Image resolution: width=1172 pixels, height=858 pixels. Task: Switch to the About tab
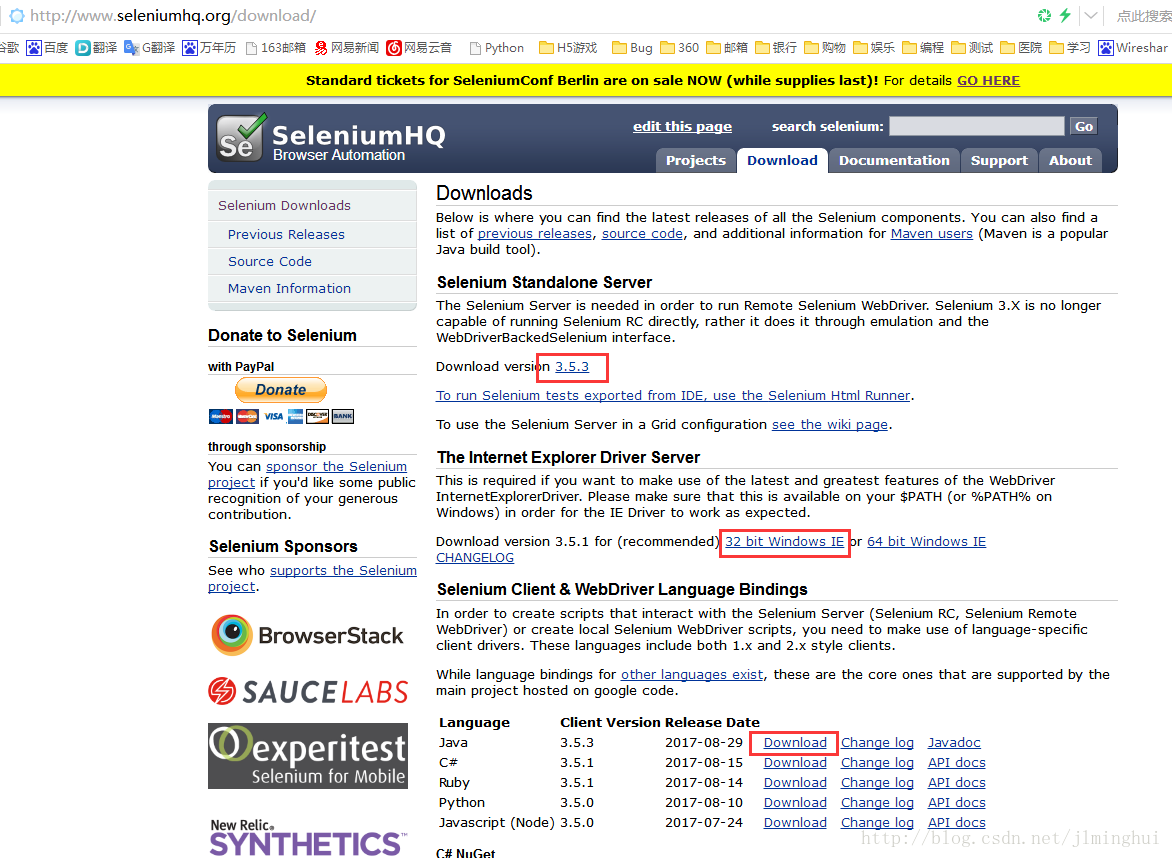(x=1070, y=160)
